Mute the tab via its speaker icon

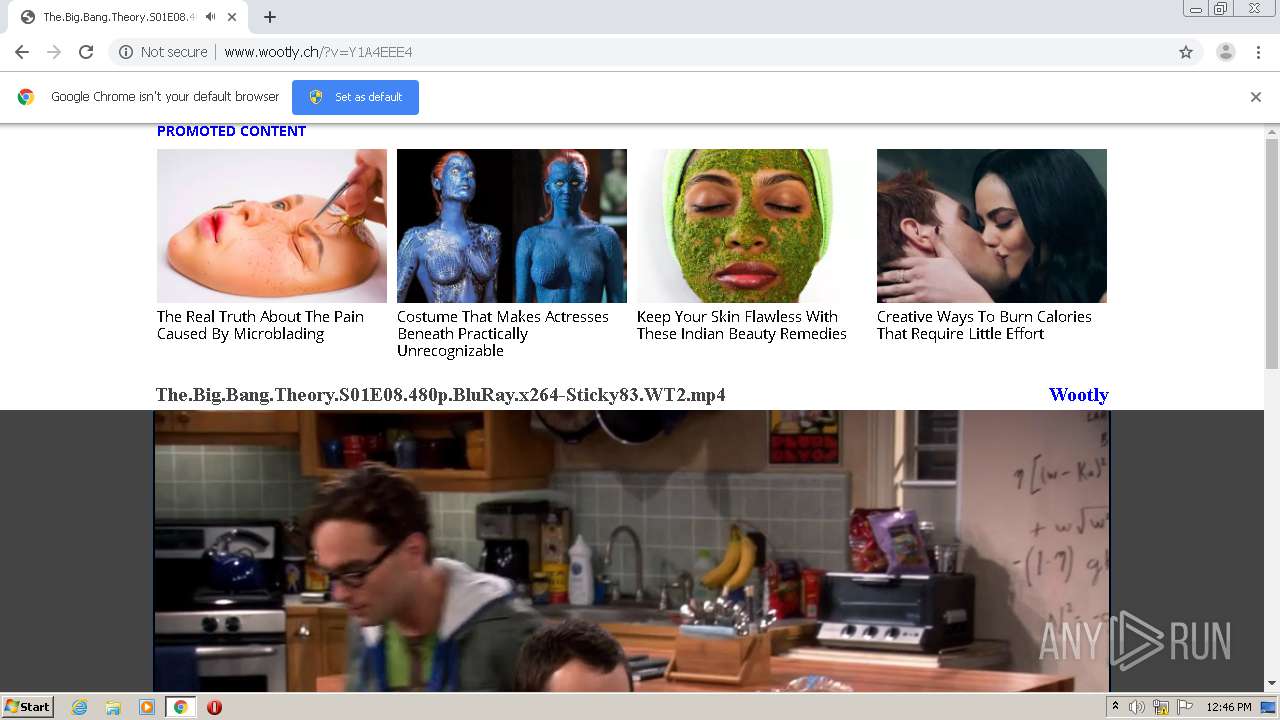coord(210,17)
